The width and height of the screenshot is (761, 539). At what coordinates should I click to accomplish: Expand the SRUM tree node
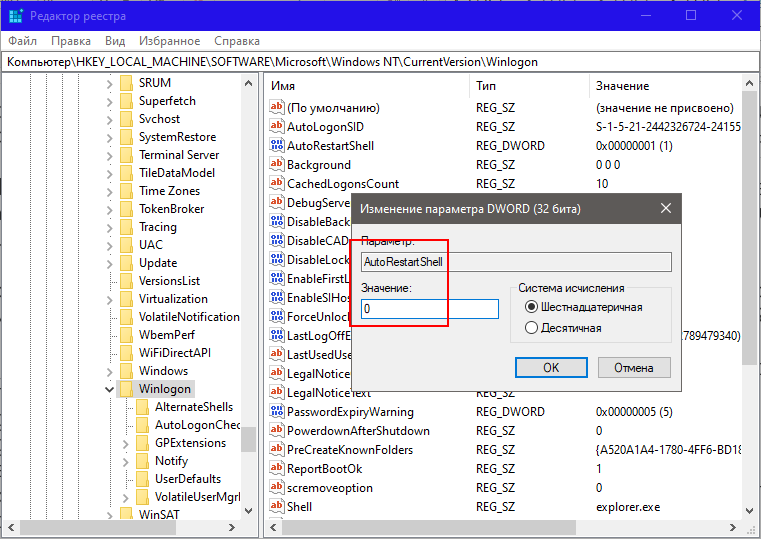[110, 84]
